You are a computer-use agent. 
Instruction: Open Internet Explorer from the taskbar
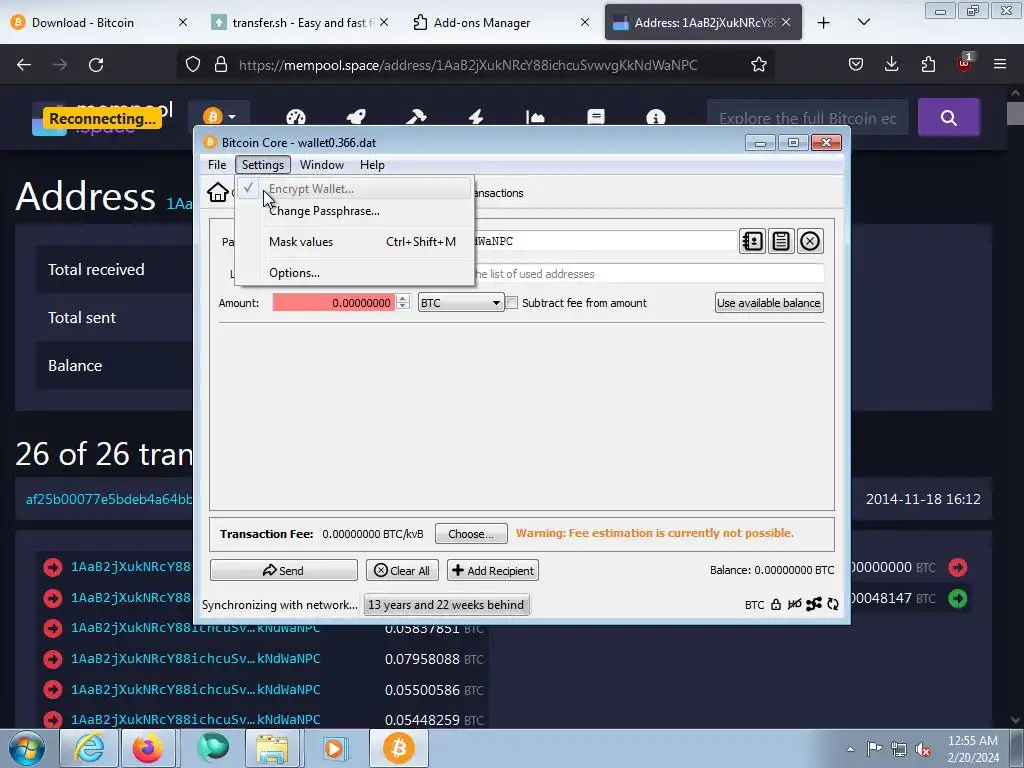pyautogui.click(x=89, y=748)
